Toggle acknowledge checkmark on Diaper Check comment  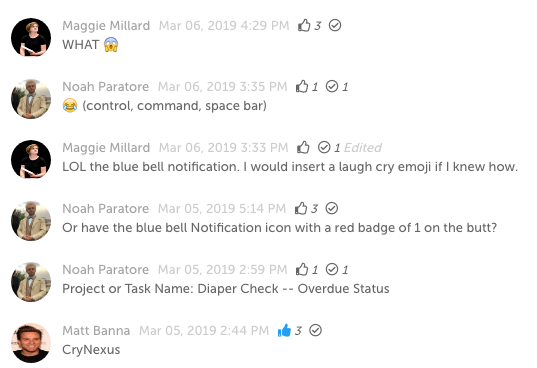332,269
